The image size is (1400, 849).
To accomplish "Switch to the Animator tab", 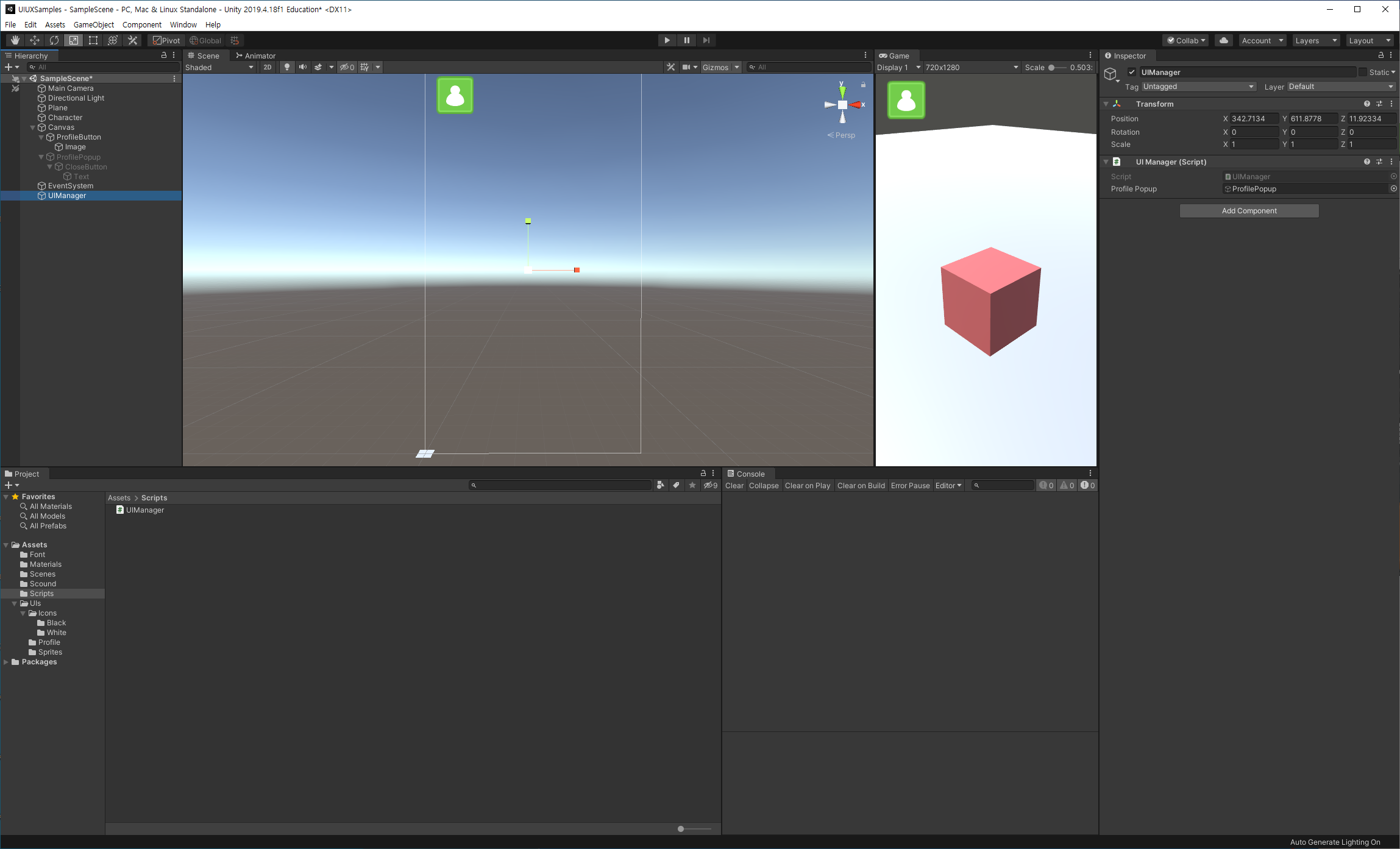I will click(256, 55).
